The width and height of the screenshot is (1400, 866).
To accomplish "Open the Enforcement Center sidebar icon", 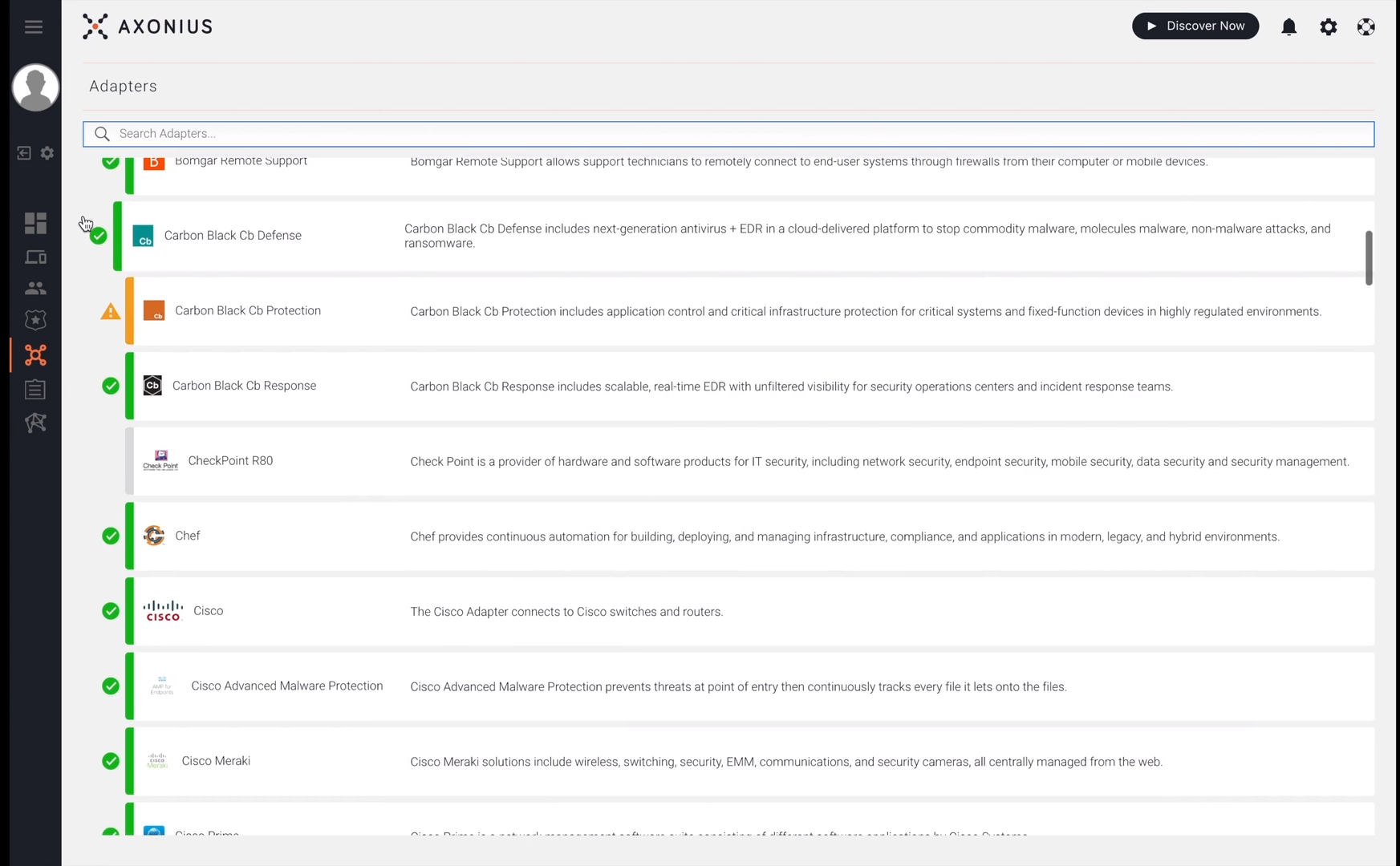I will point(35,320).
